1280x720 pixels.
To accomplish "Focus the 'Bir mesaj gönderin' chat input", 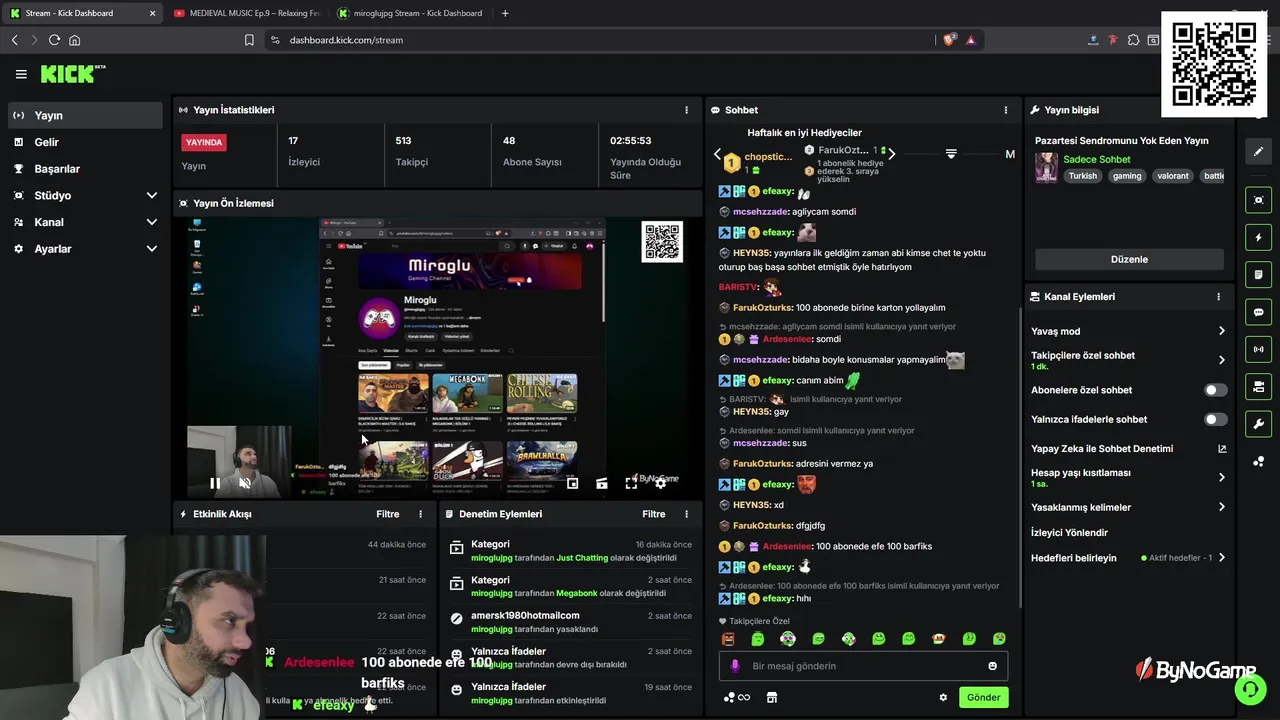I will click(863, 666).
